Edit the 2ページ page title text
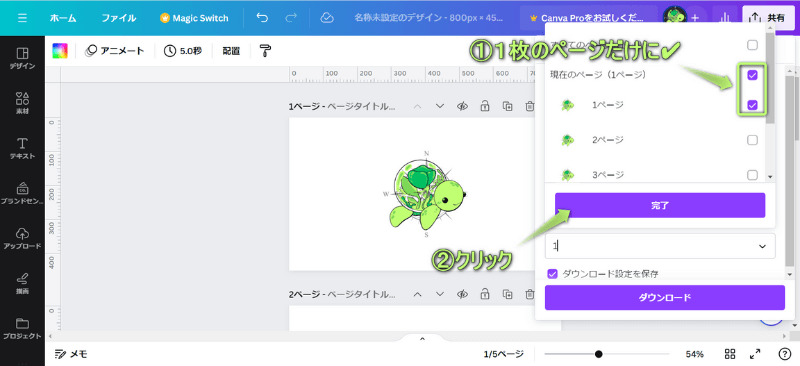Image resolution: width=800 pixels, height=366 pixels. (x=361, y=294)
